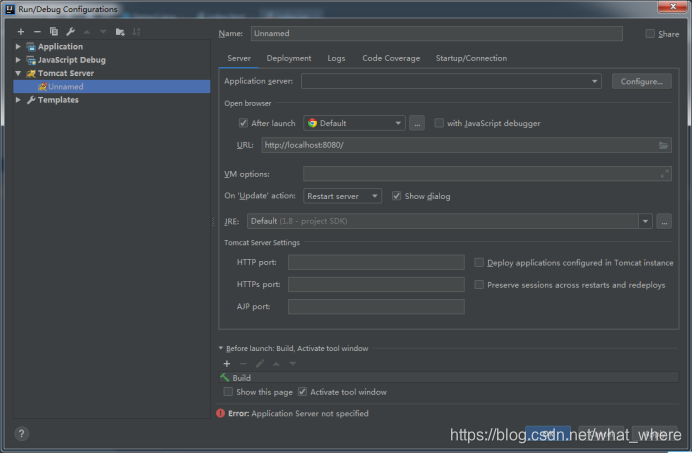Collapse the Tomcat Server tree node
The width and height of the screenshot is (692, 454).
click(x=18, y=73)
